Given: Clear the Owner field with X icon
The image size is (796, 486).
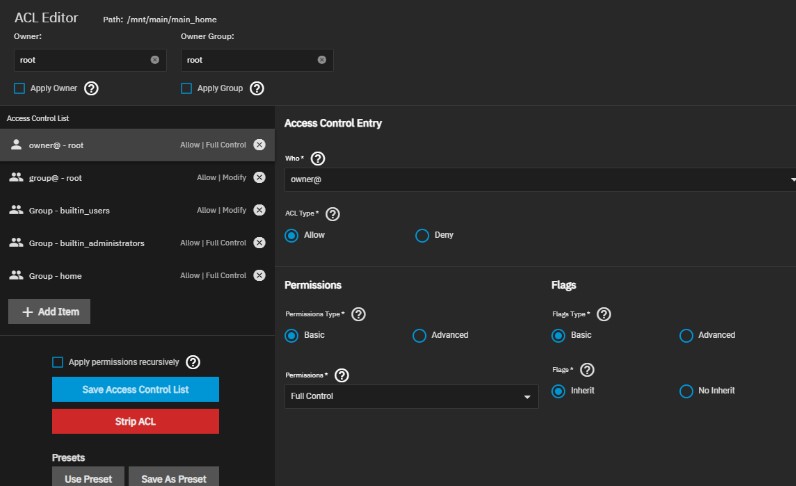Looking at the screenshot, I should click(x=155, y=60).
